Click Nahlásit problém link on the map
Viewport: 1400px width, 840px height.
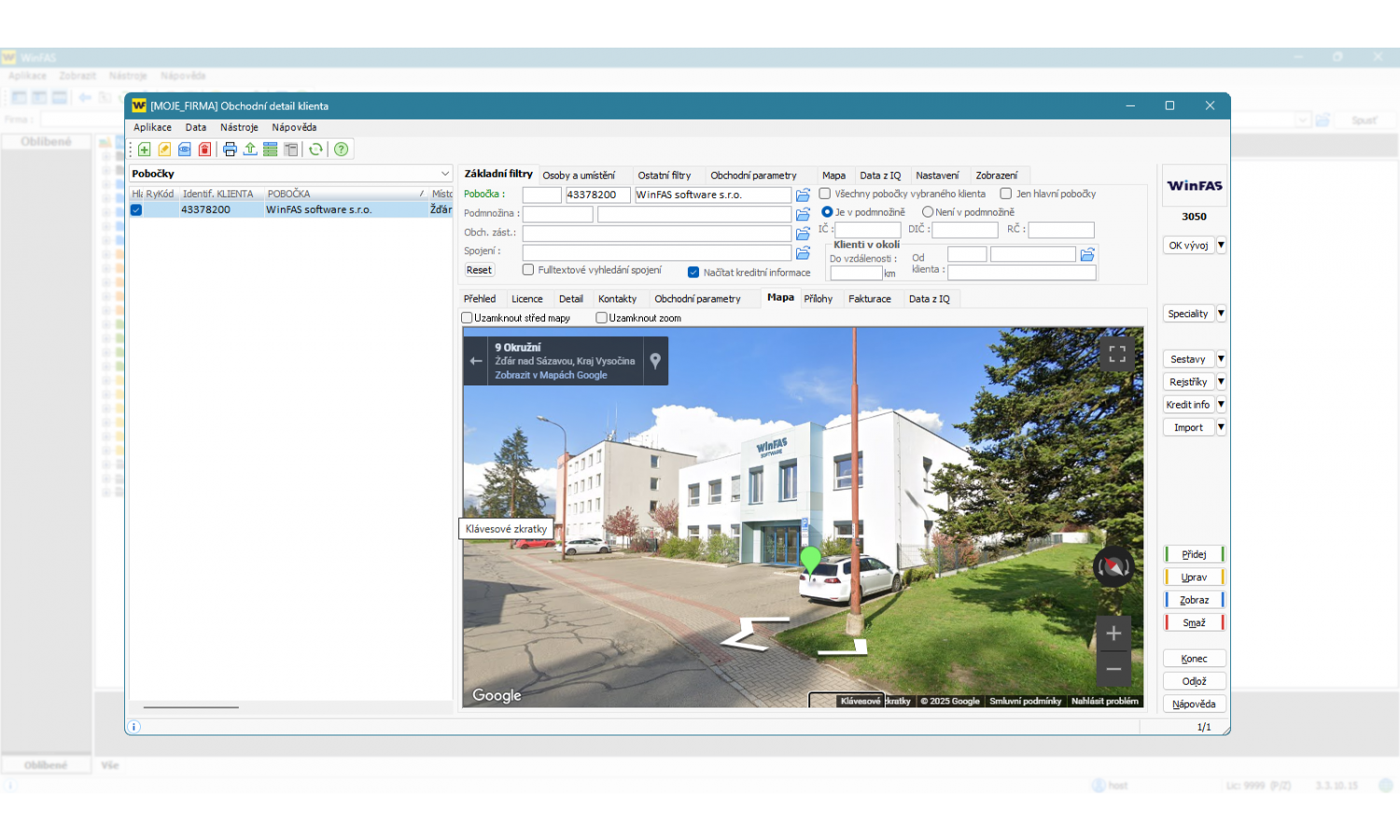(1105, 702)
